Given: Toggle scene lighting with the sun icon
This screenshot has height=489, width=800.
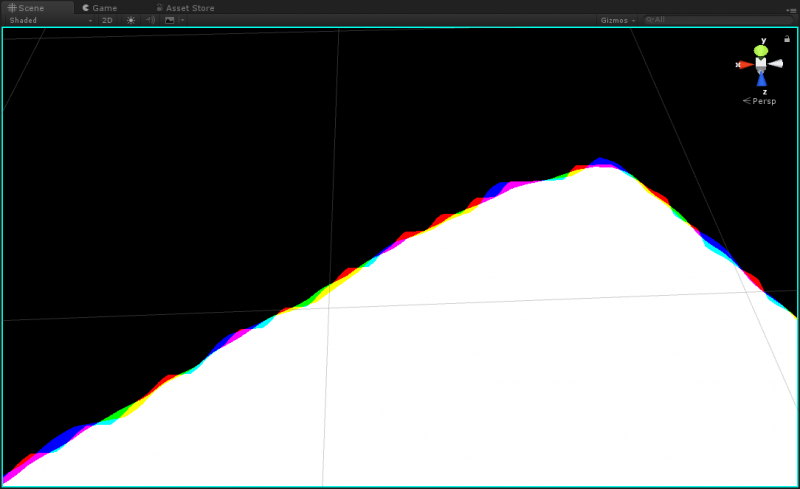Looking at the screenshot, I should 130,20.
